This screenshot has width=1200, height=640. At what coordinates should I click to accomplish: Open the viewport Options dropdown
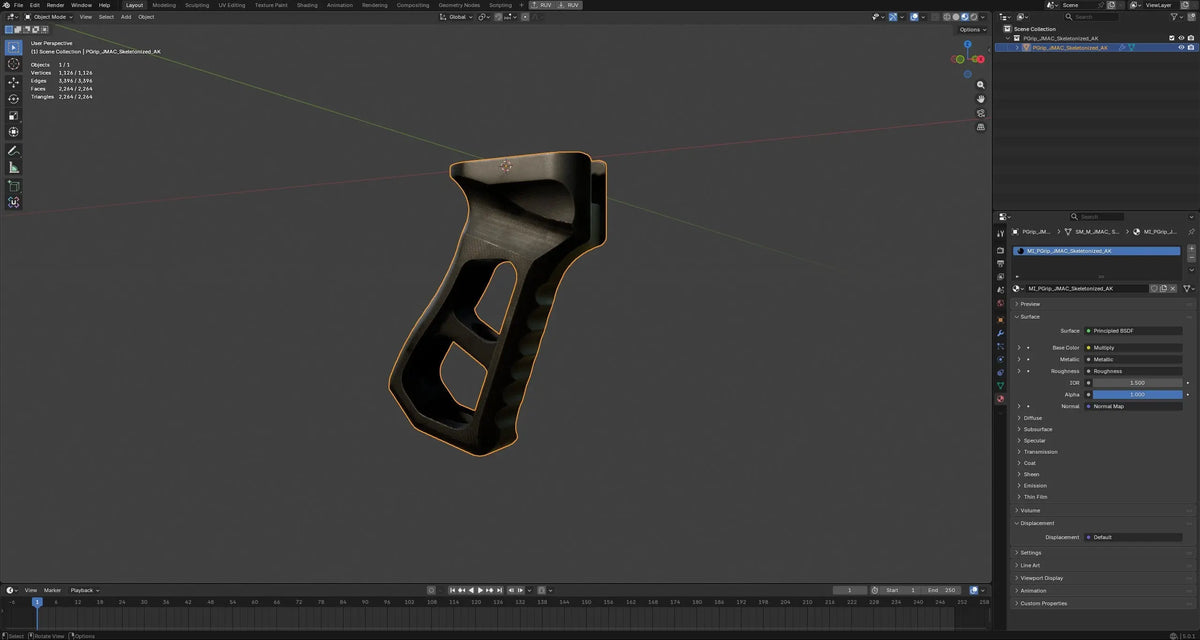pos(972,29)
